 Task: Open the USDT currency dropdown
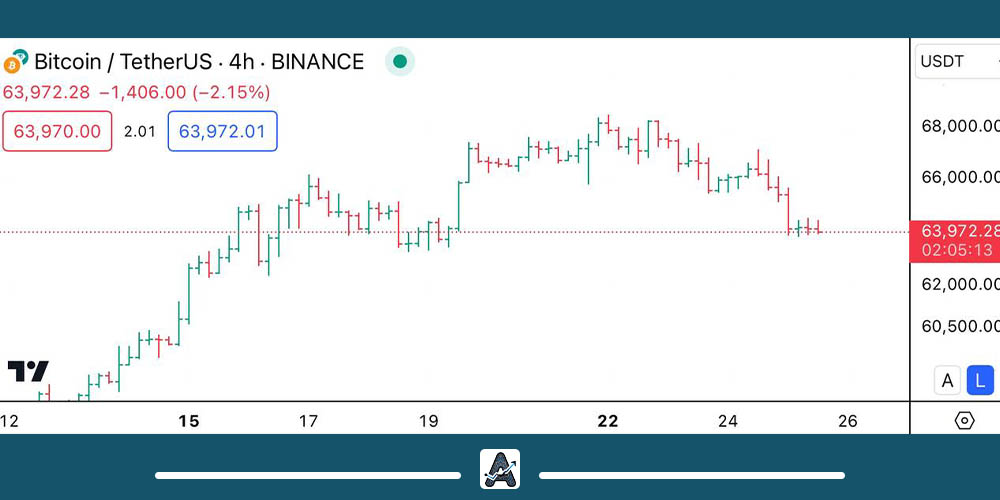[956, 61]
